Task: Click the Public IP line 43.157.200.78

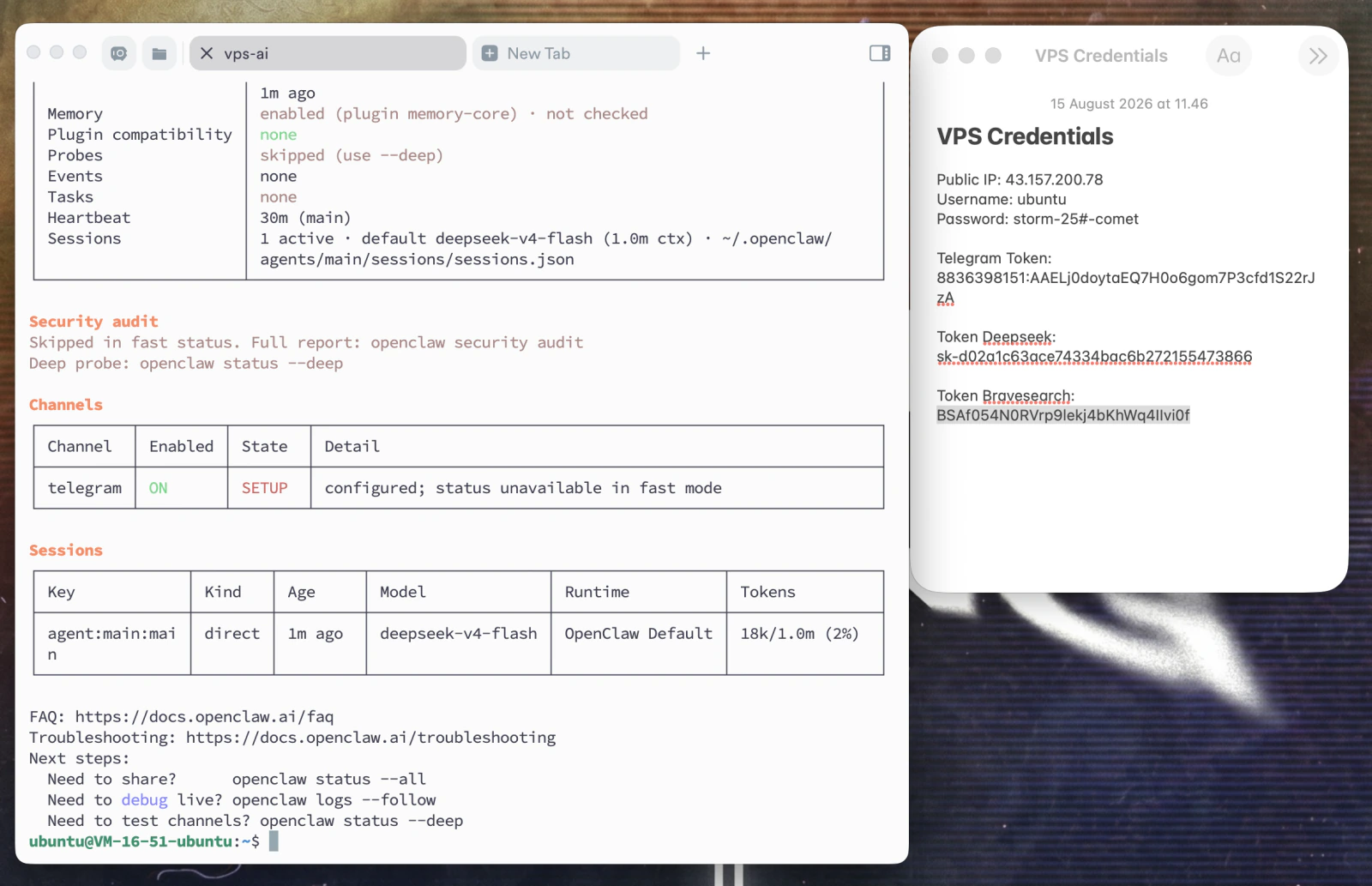Action: [x=1020, y=179]
